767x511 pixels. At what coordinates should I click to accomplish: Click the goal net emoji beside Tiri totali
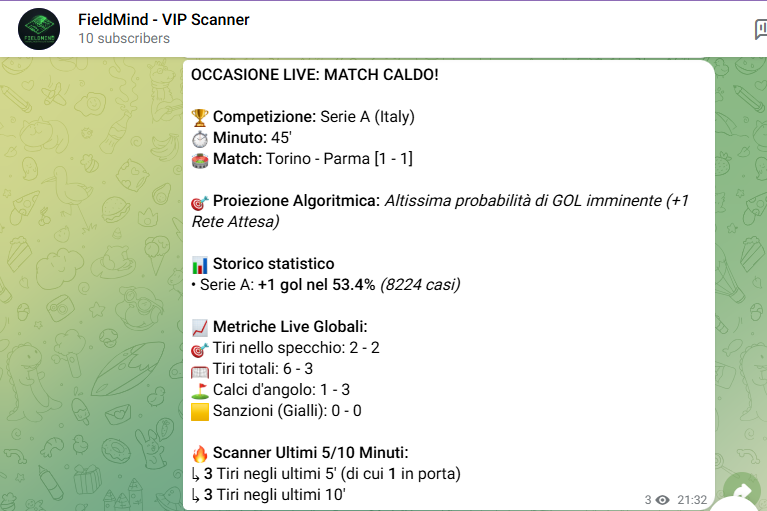[x=200, y=369]
